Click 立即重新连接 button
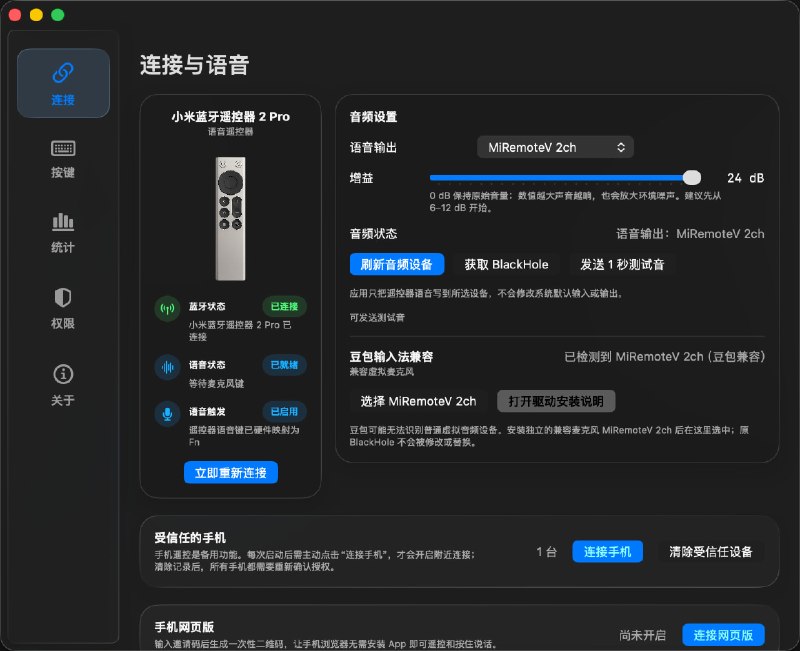This screenshot has width=800, height=651. pos(231,473)
